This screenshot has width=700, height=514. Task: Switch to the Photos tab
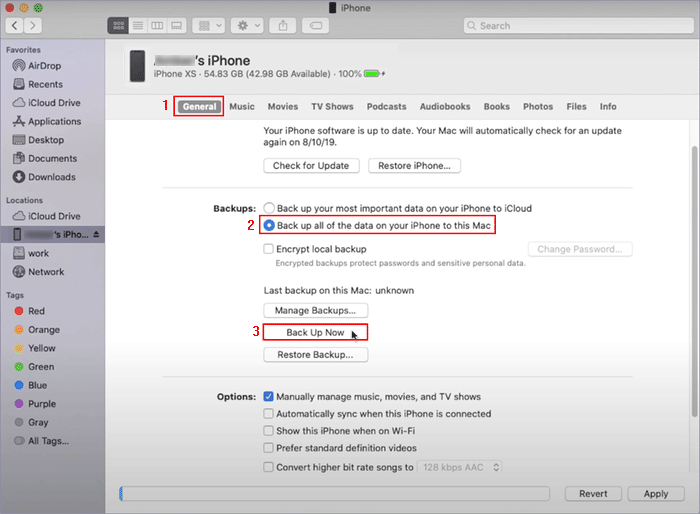[538, 107]
